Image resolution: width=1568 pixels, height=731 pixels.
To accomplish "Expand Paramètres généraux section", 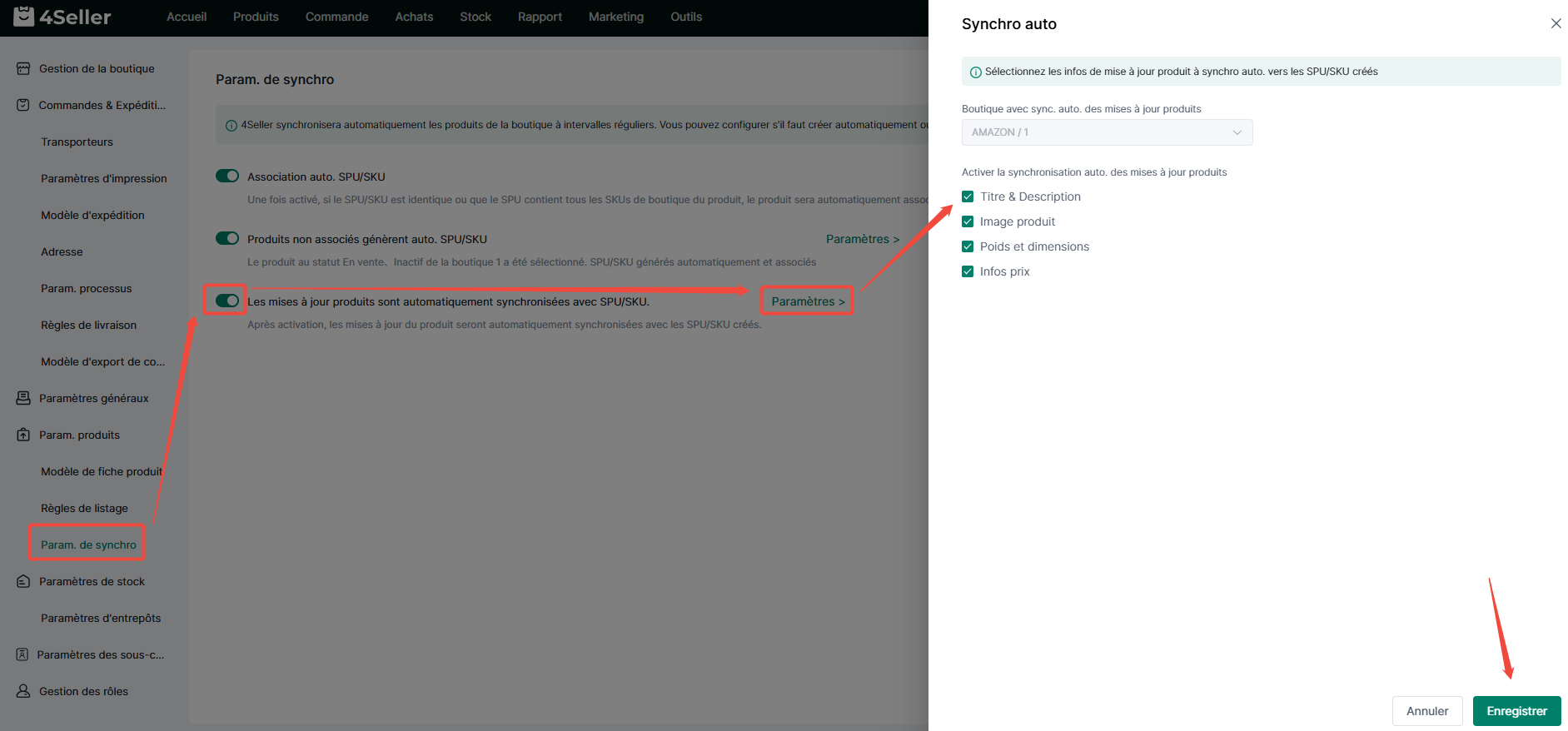I will [94, 398].
